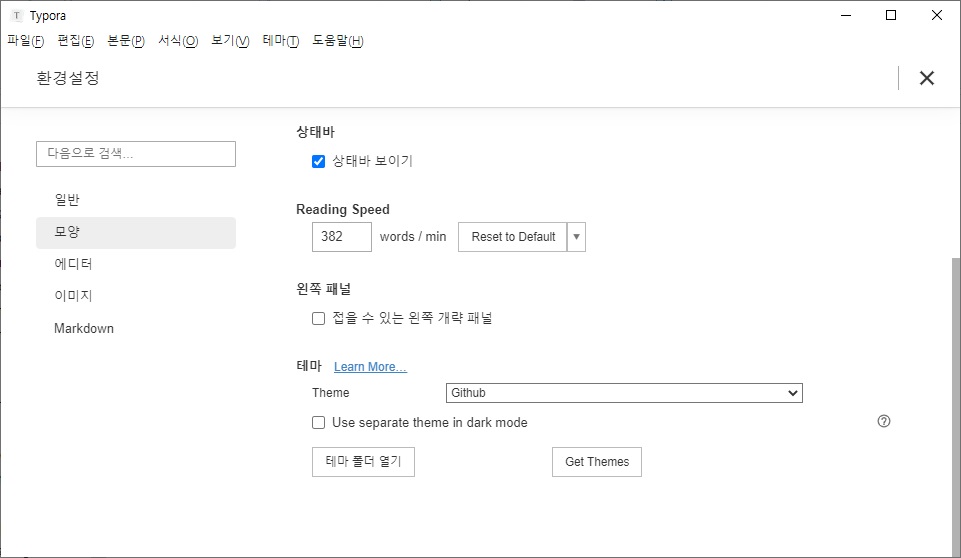Open the 서식(O) menu
The height and width of the screenshot is (558, 961).
point(178,41)
